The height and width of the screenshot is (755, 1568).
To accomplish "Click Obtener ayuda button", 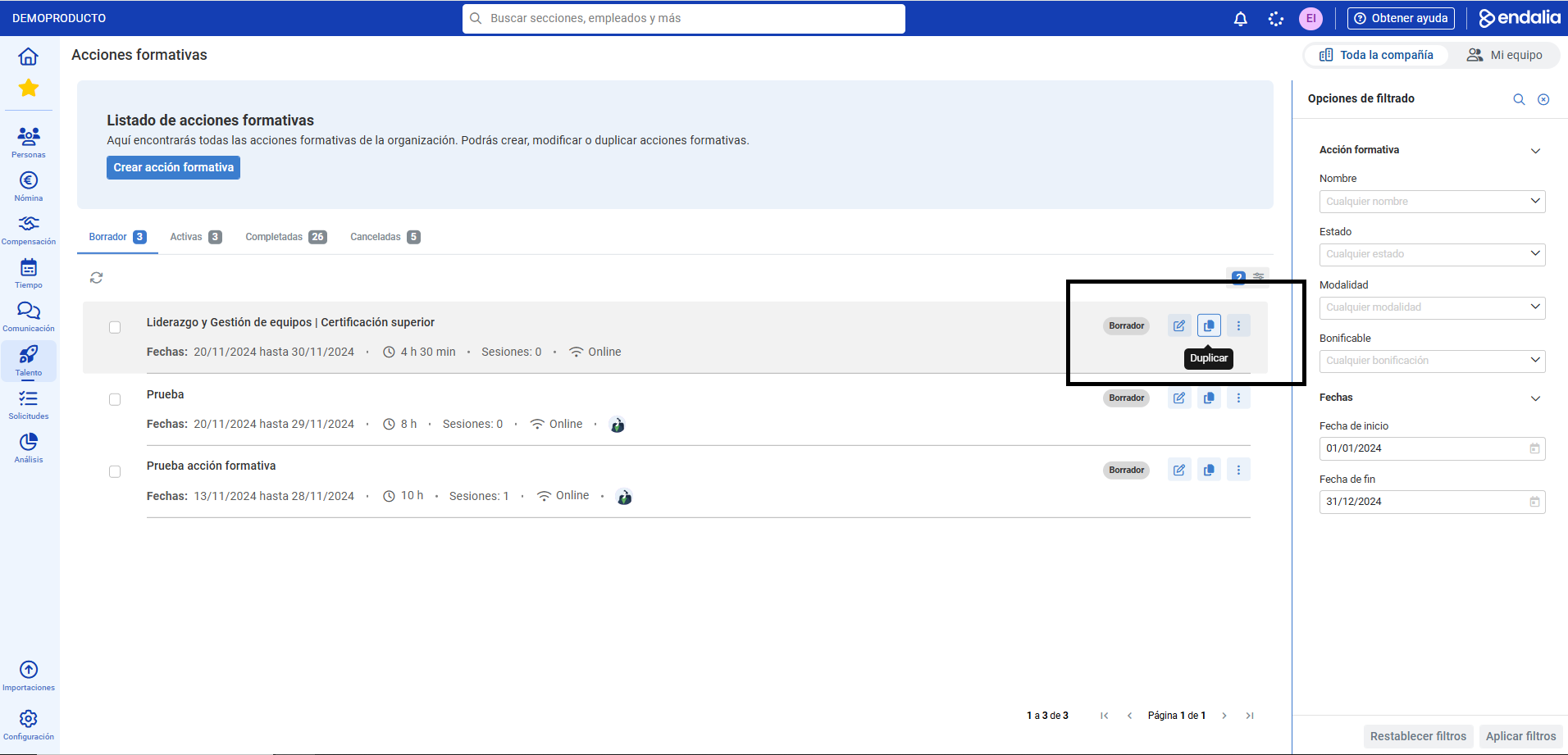I will pos(1401,18).
